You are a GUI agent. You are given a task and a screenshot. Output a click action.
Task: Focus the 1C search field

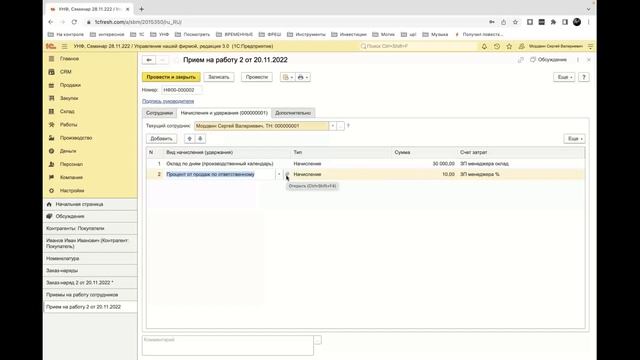click(x=418, y=47)
